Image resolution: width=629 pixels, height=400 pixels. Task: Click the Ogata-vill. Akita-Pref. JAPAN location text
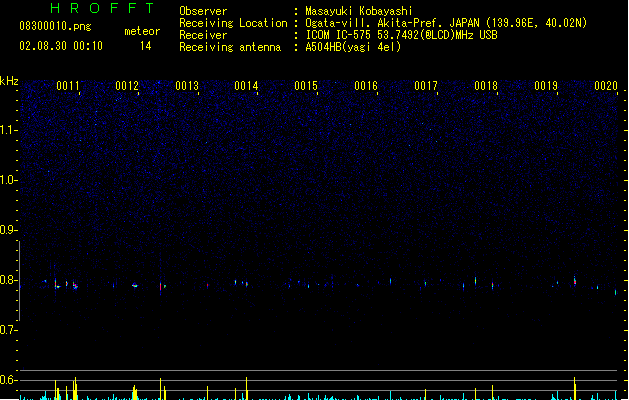tap(446, 23)
